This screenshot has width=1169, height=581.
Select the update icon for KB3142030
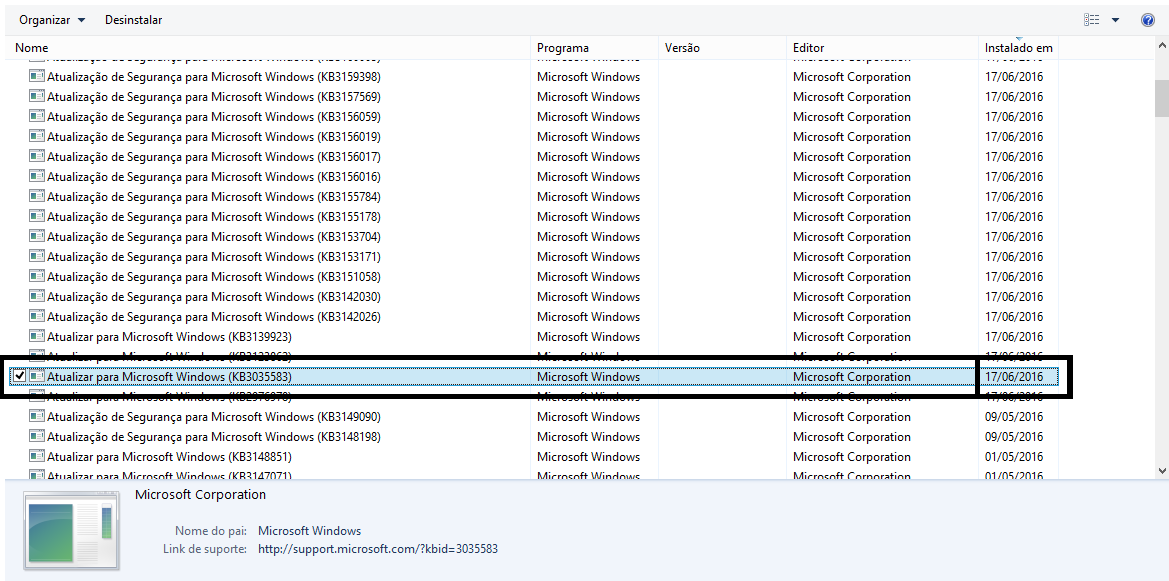(x=37, y=296)
